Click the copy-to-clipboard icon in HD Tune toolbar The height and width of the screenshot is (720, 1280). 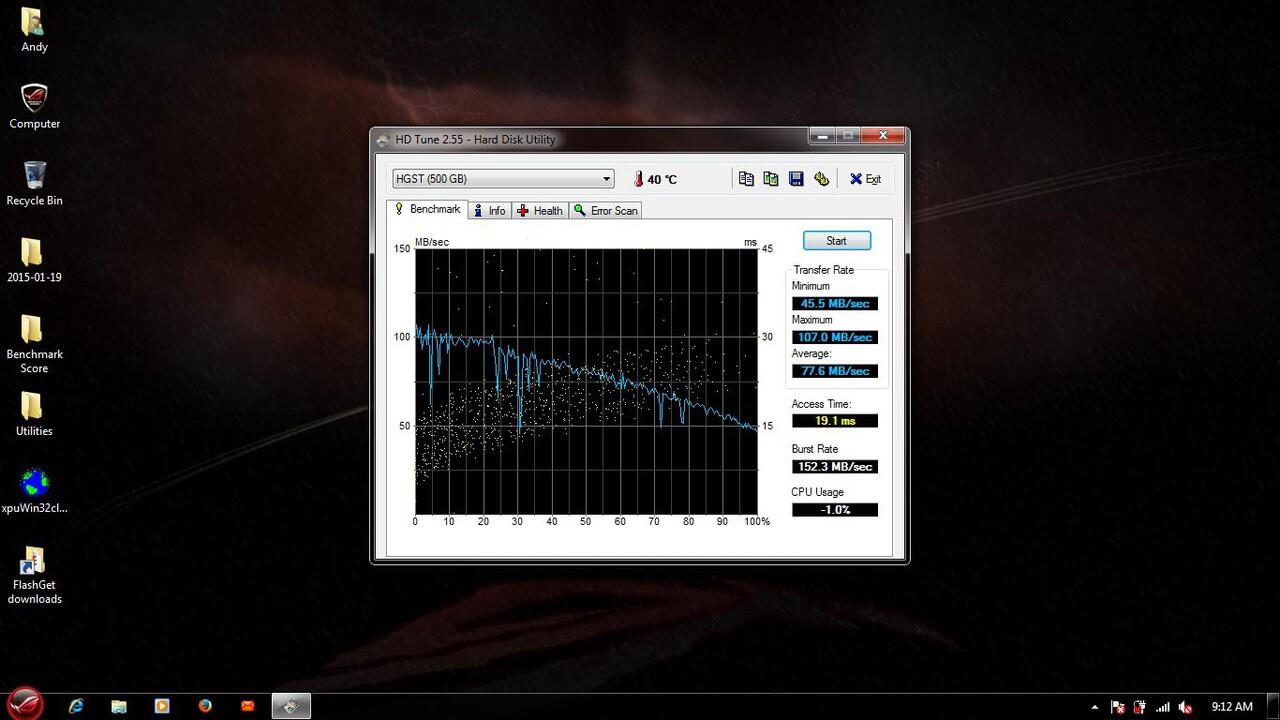coord(746,179)
